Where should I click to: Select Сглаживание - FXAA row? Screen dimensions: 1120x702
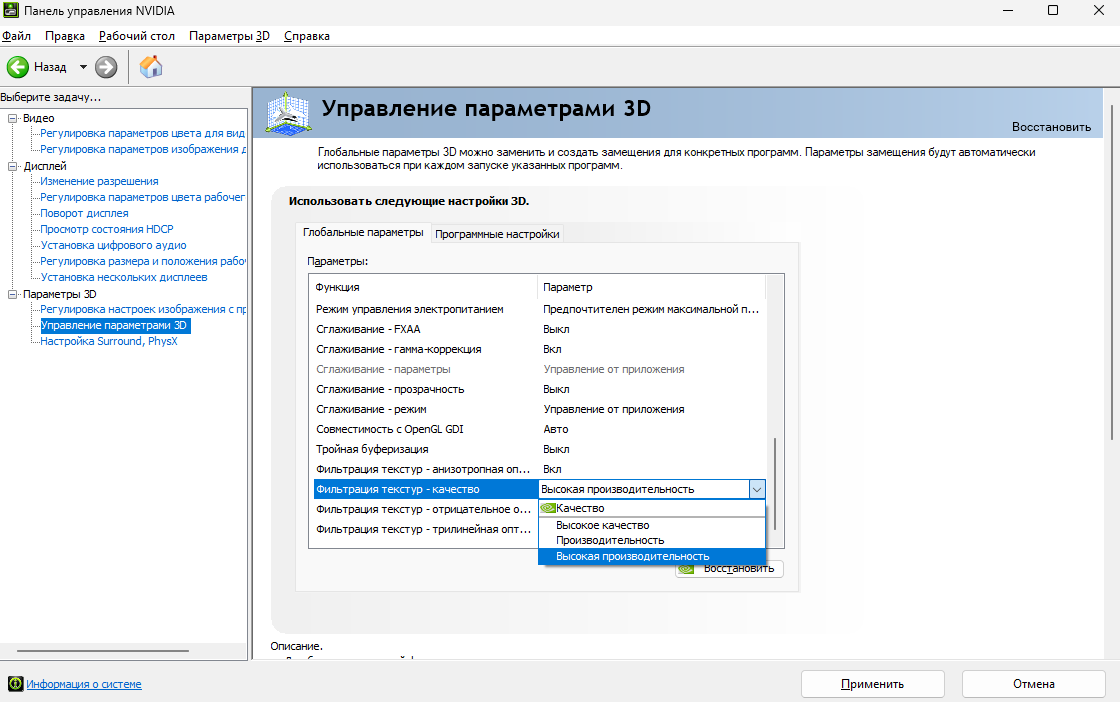539,329
